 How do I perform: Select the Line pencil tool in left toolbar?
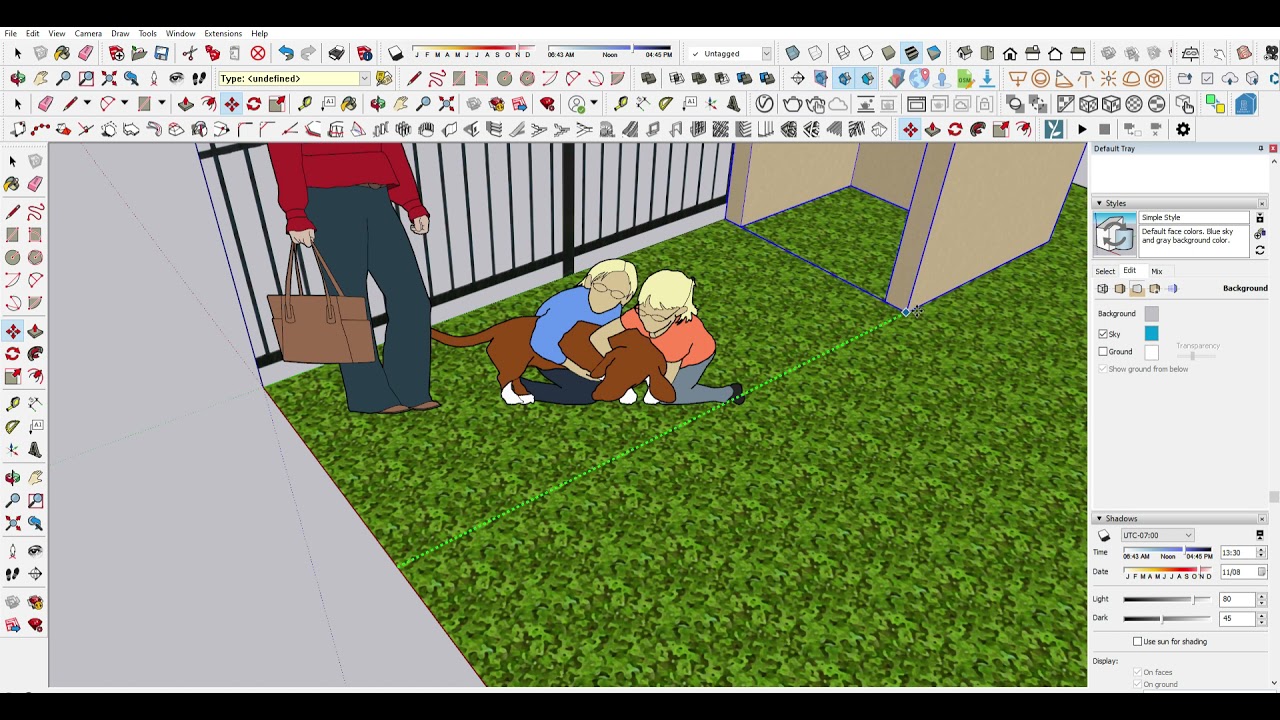tap(12, 212)
